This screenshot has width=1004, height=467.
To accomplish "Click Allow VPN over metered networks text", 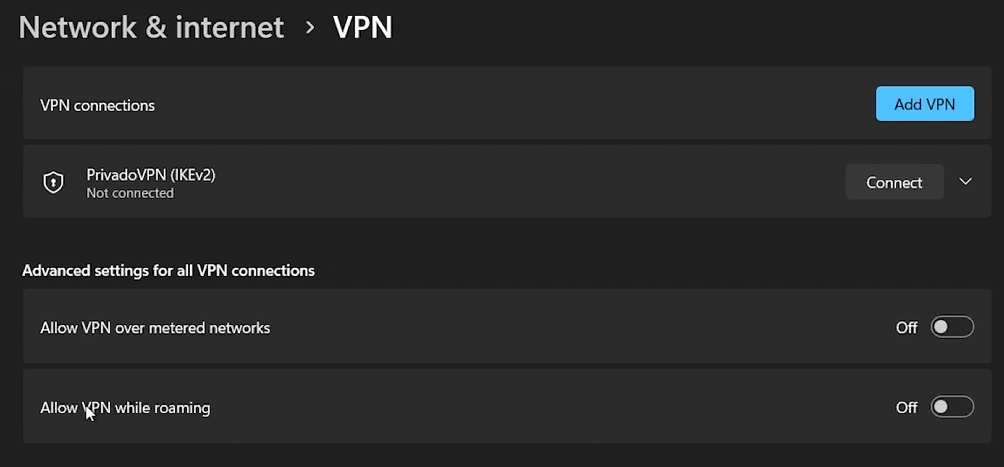I will tap(155, 327).
